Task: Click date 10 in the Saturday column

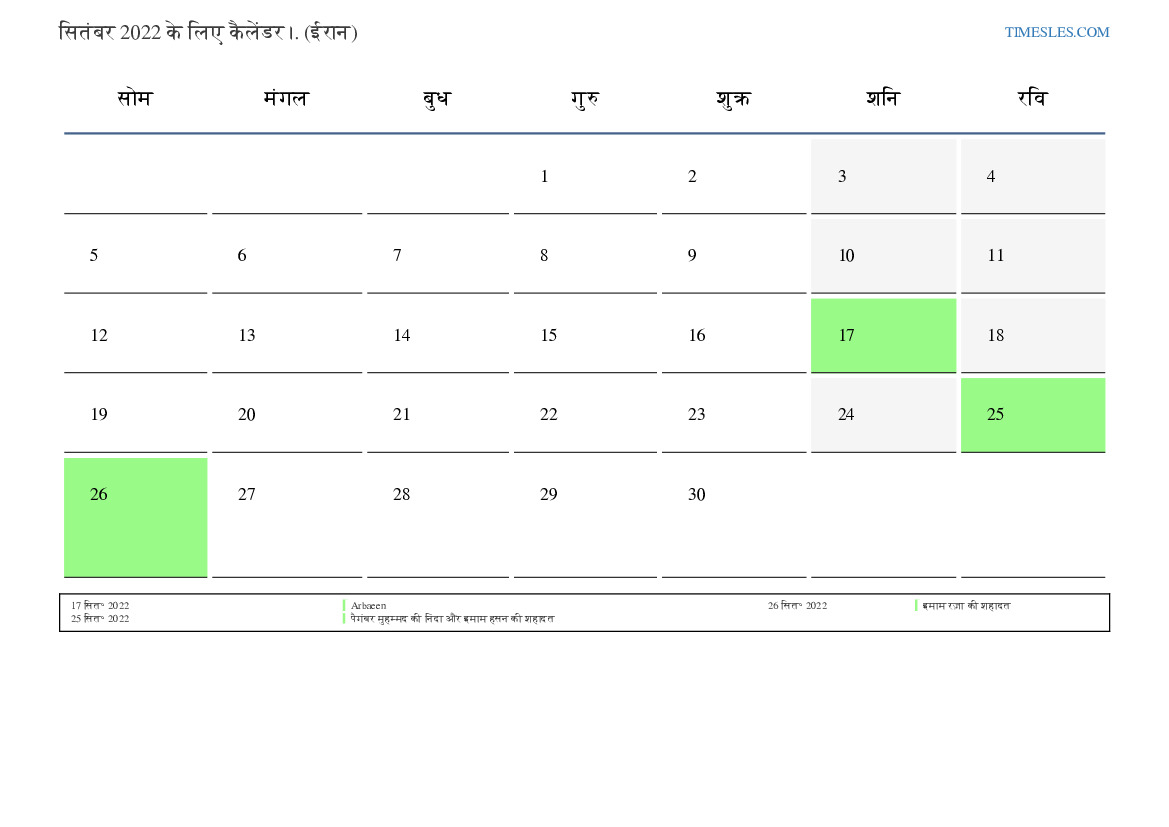Action: point(846,256)
